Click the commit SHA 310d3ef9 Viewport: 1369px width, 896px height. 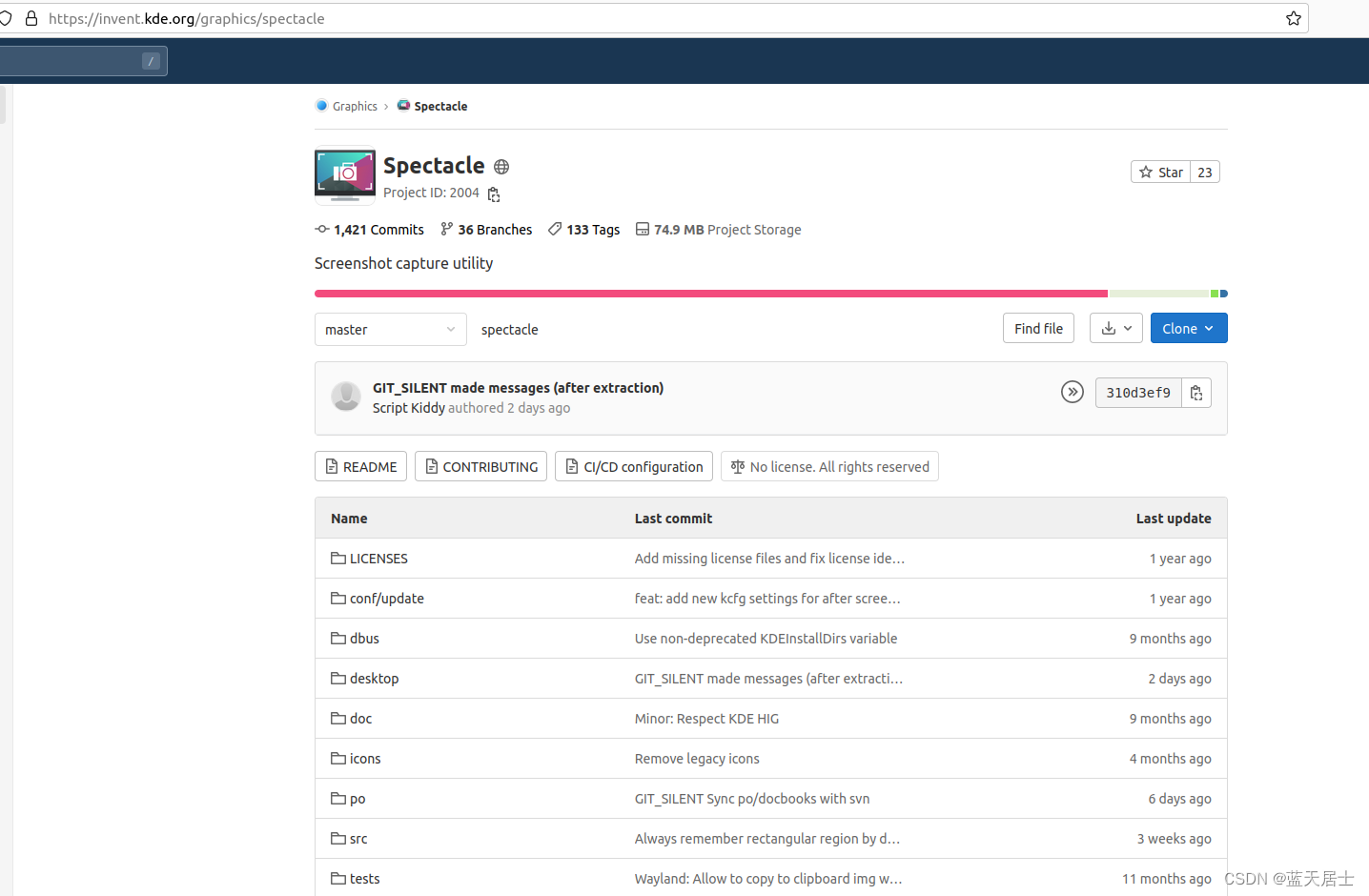(x=1138, y=393)
